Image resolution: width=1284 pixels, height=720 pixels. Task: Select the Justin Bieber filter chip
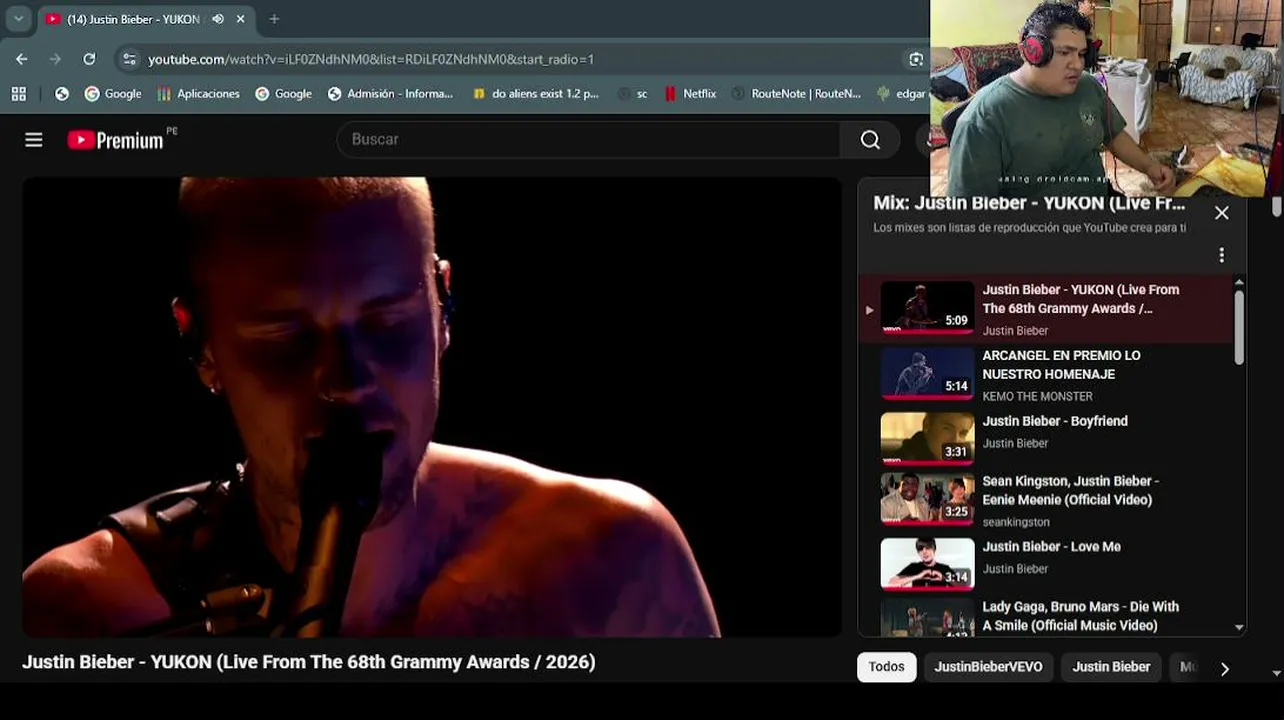pos(1111,667)
